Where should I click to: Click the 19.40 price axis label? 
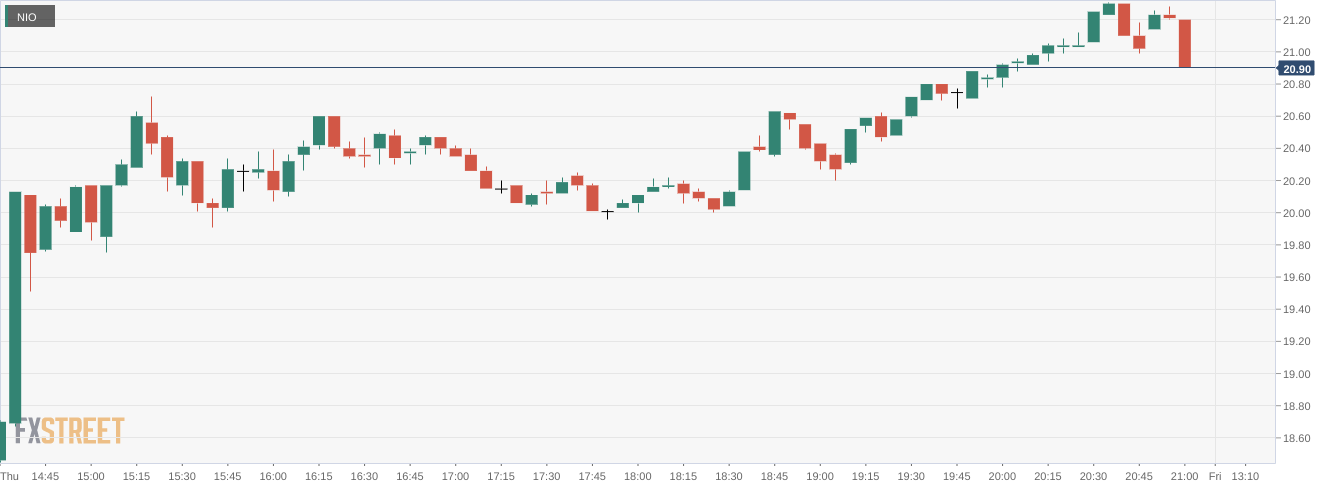point(1295,310)
